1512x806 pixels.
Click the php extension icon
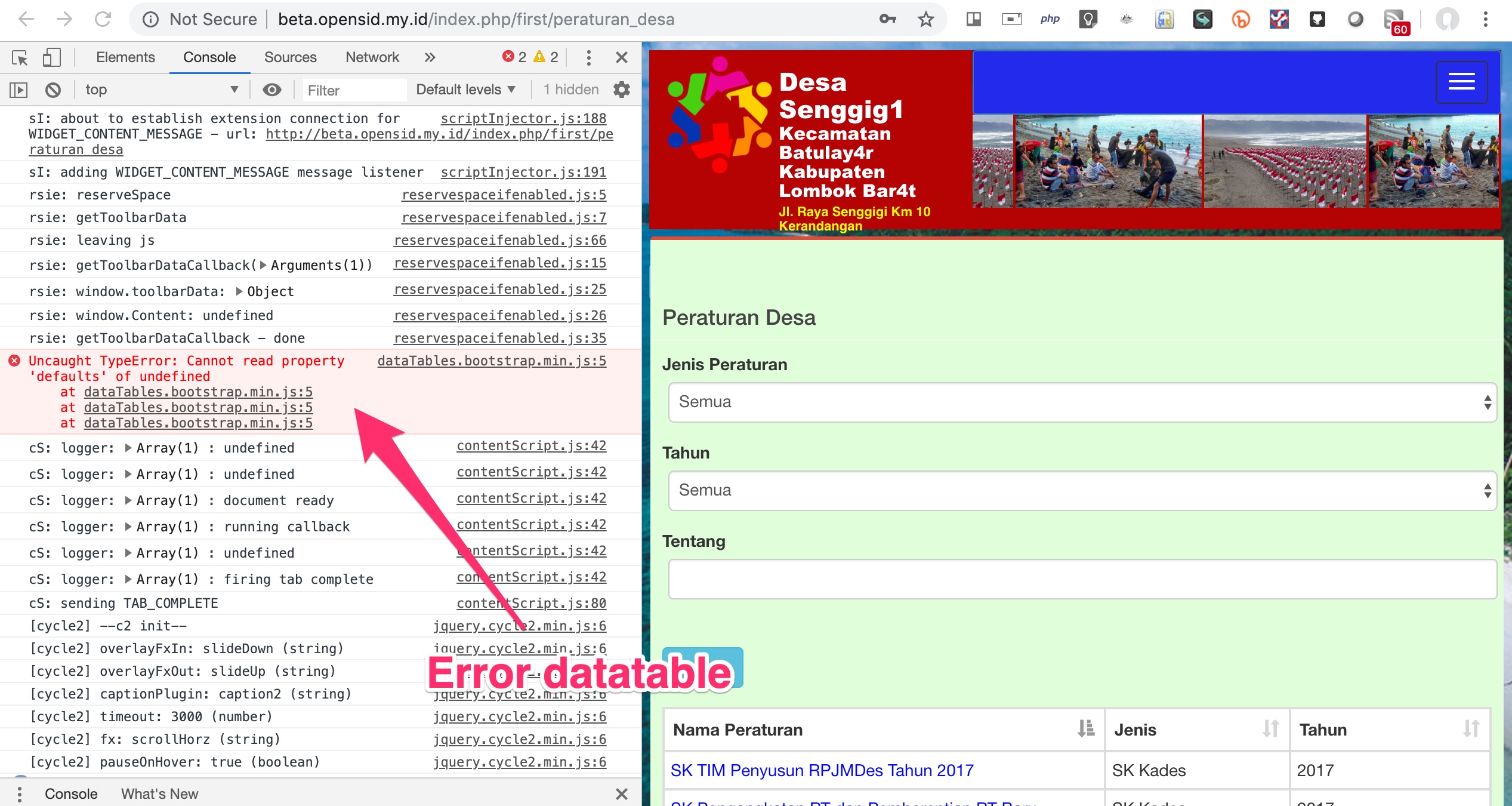click(1050, 19)
